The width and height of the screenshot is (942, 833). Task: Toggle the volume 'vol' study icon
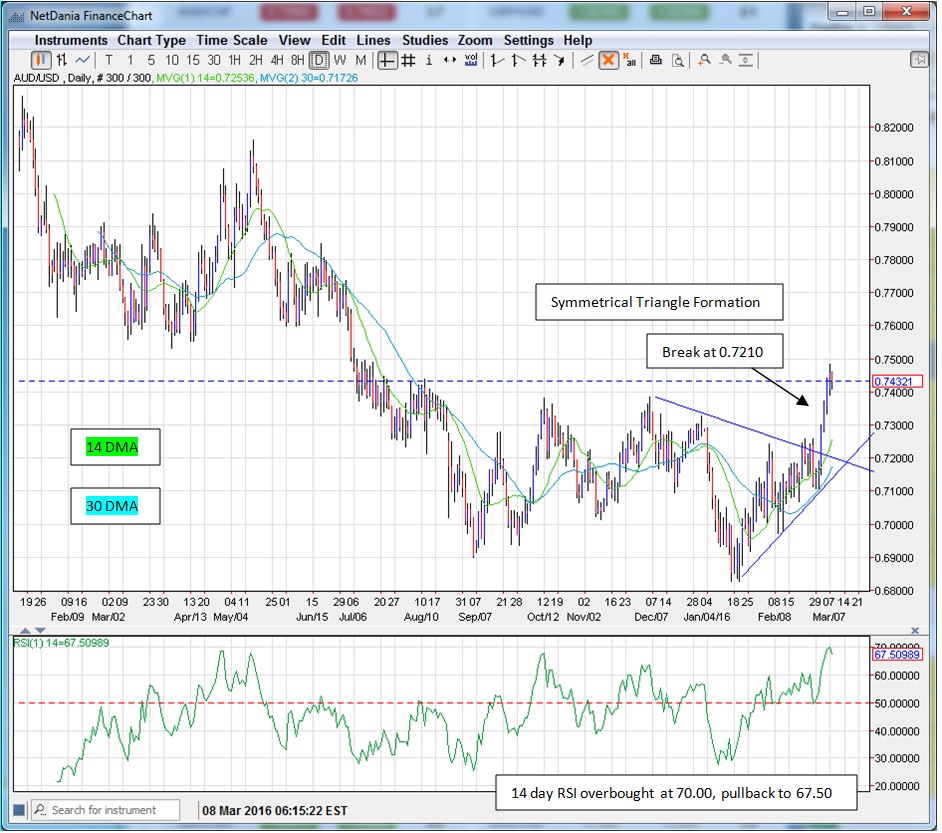(471, 60)
